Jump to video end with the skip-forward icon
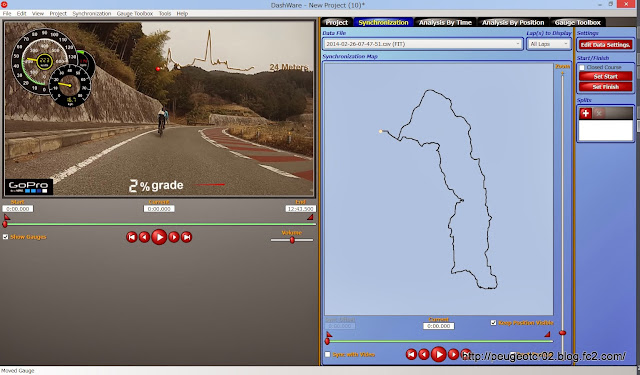This screenshot has height=375, width=640. [187, 237]
